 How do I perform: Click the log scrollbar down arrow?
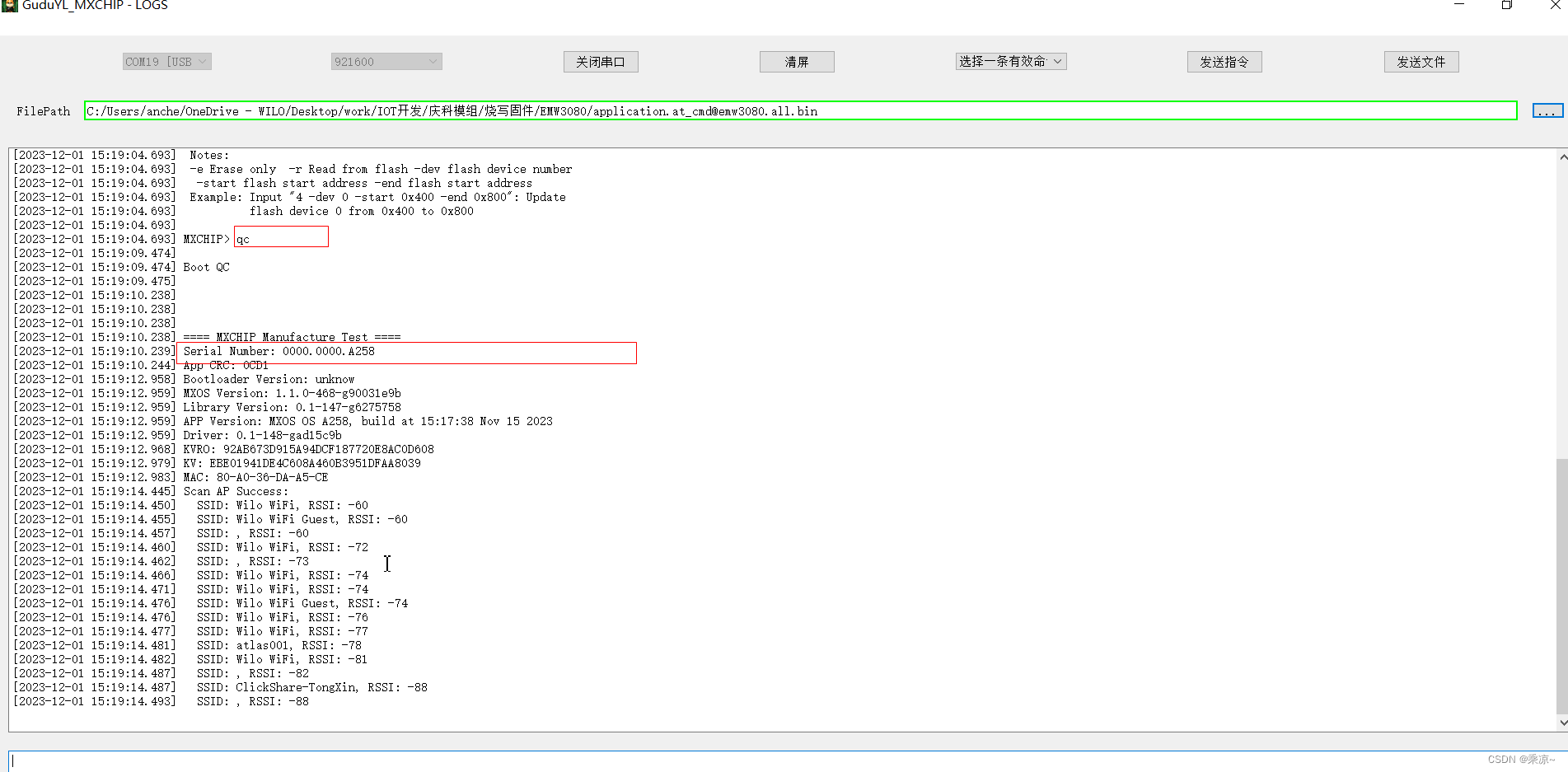coord(1562,723)
